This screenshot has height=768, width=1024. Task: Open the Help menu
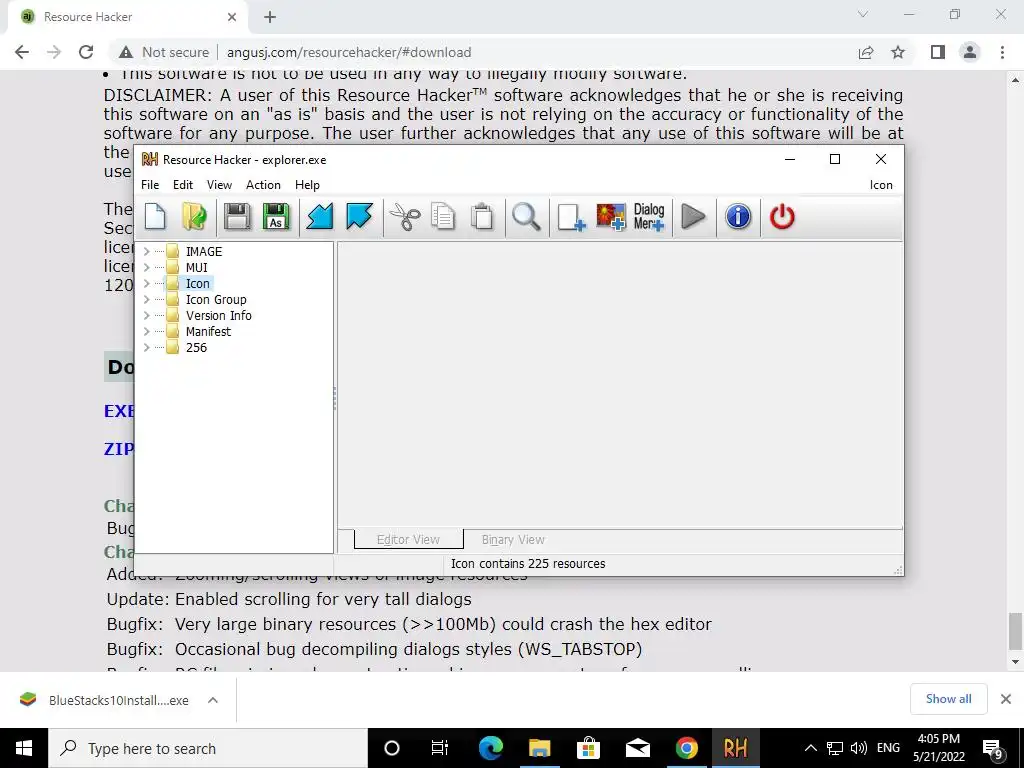(307, 185)
